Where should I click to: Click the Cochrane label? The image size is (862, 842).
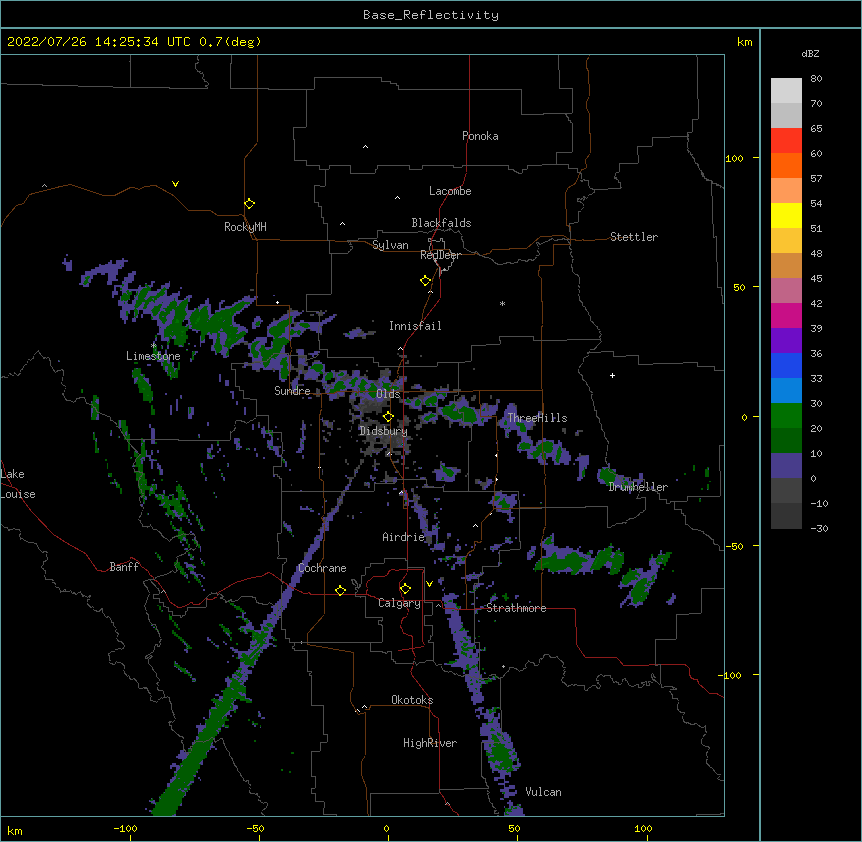pos(322,568)
